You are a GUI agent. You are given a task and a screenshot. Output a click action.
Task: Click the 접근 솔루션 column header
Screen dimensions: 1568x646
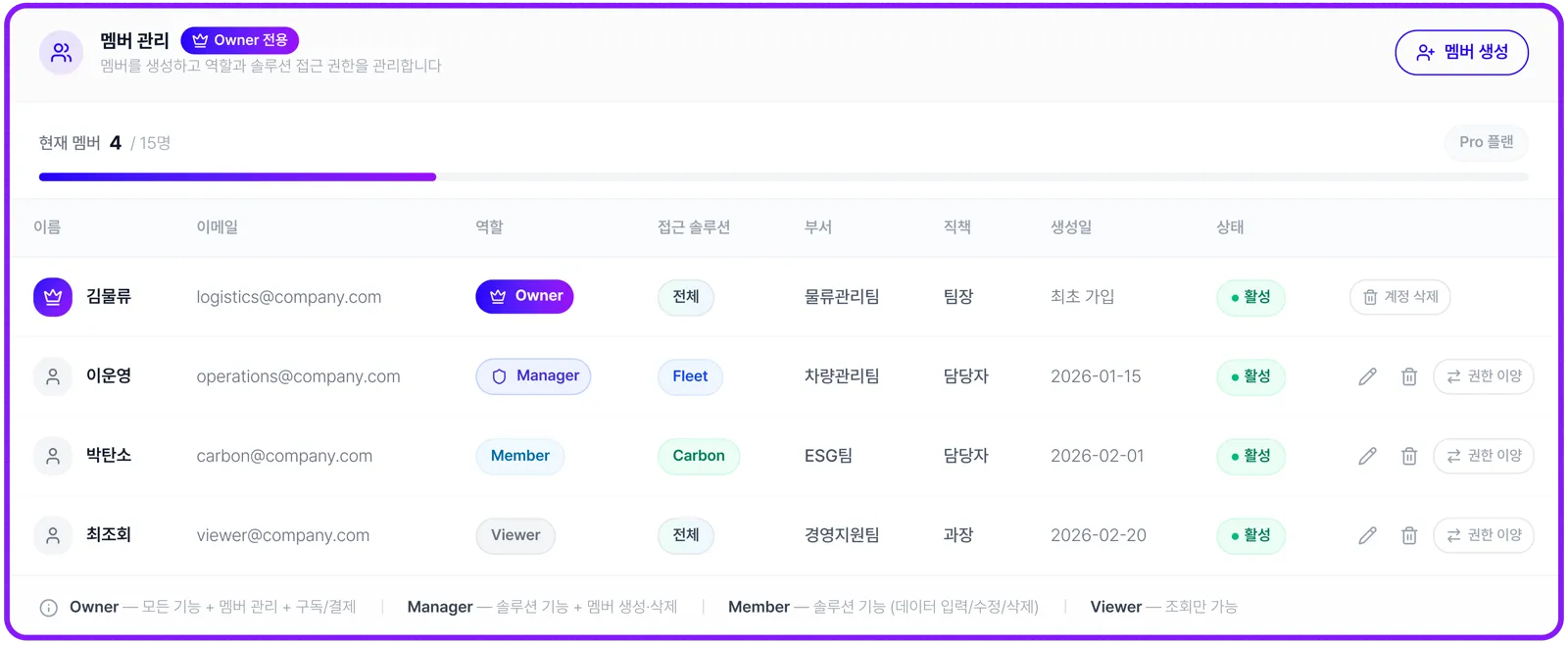(694, 227)
